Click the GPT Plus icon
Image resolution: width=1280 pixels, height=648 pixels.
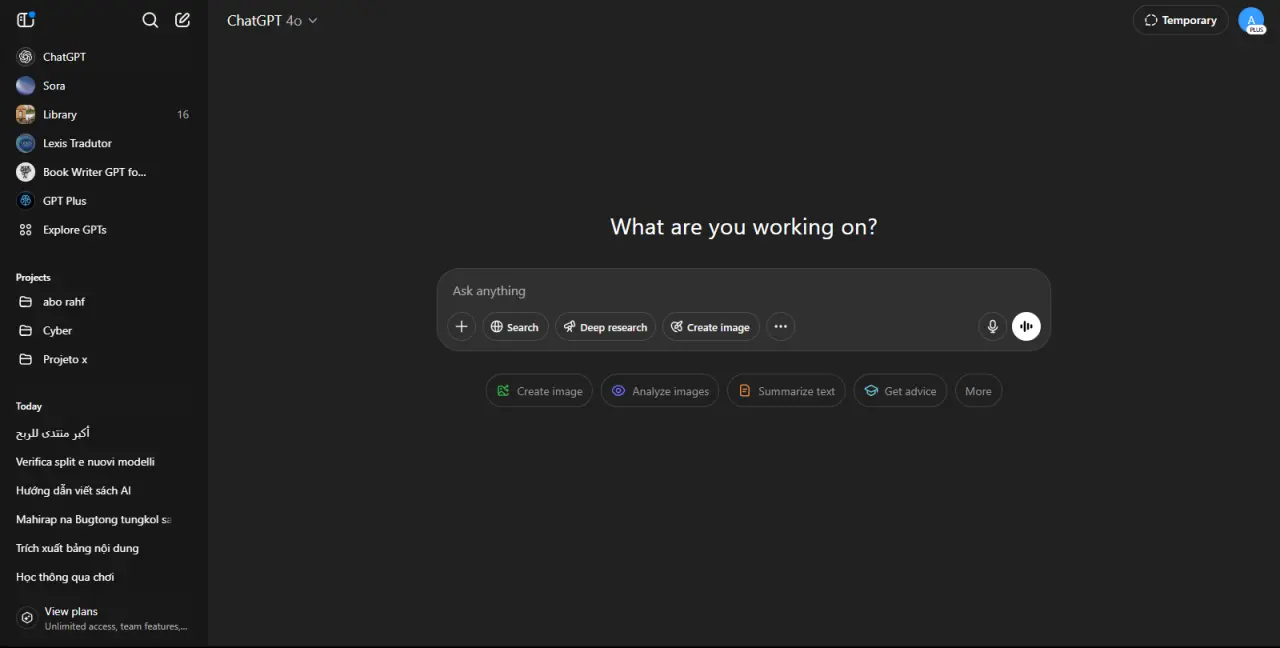click(x=26, y=201)
